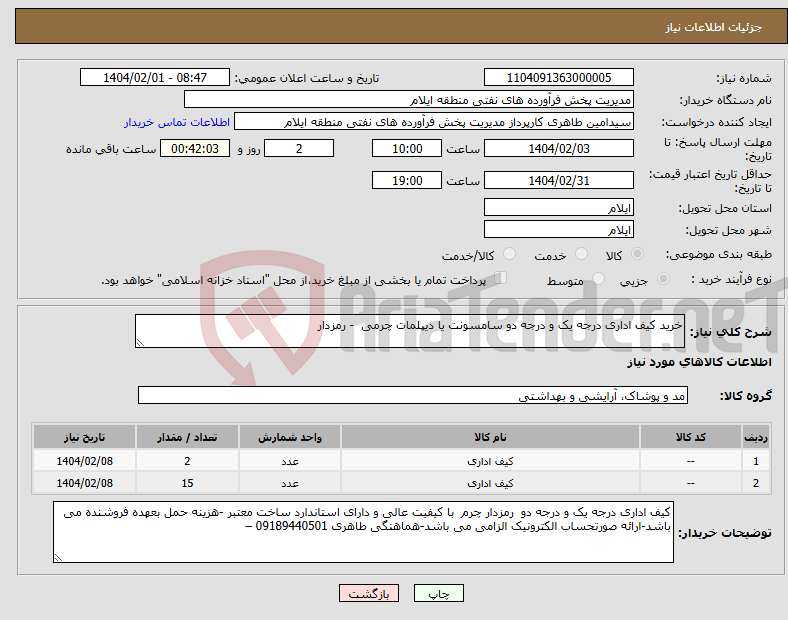Click the remaining time field 00:42:03
Viewport: 788px width, 620px height.
[x=195, y=148]
